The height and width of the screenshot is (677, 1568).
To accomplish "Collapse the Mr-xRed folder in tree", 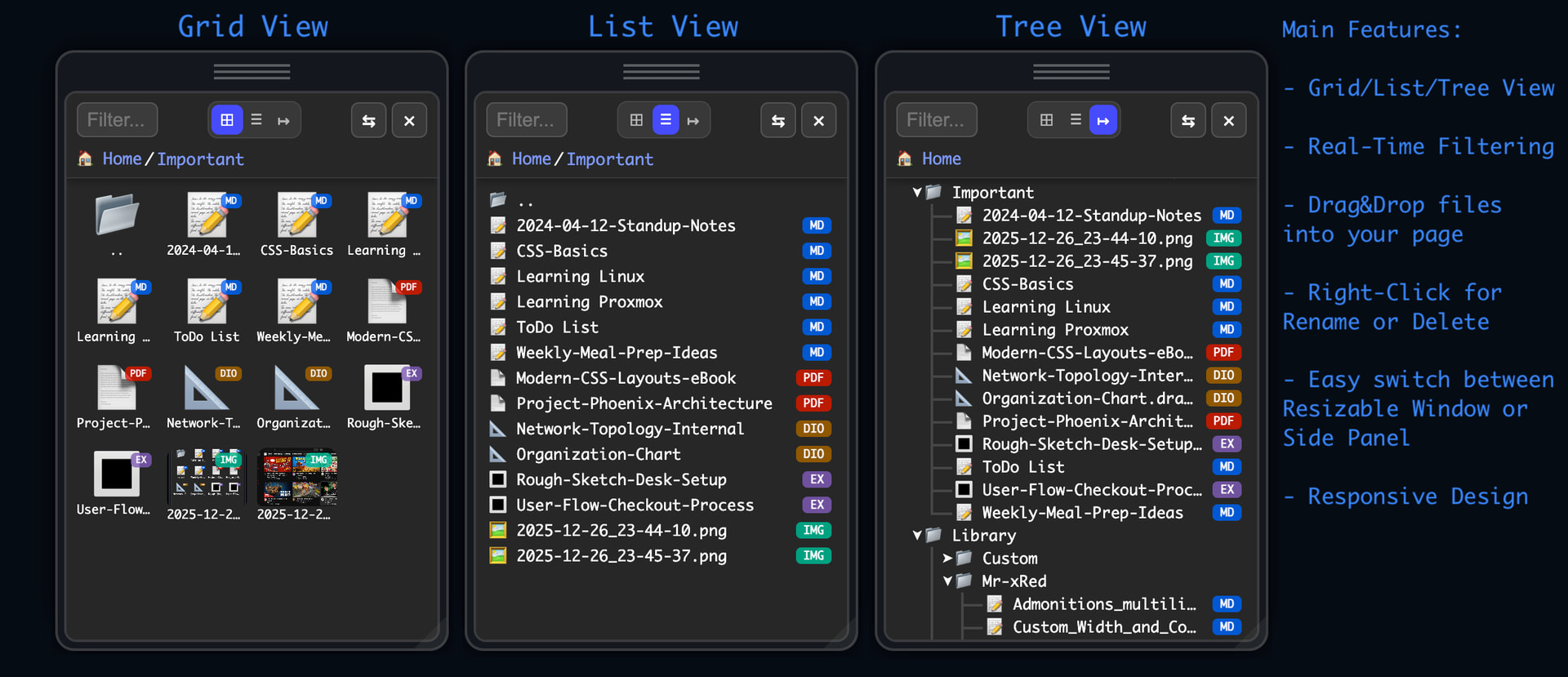I will [947, 581].
